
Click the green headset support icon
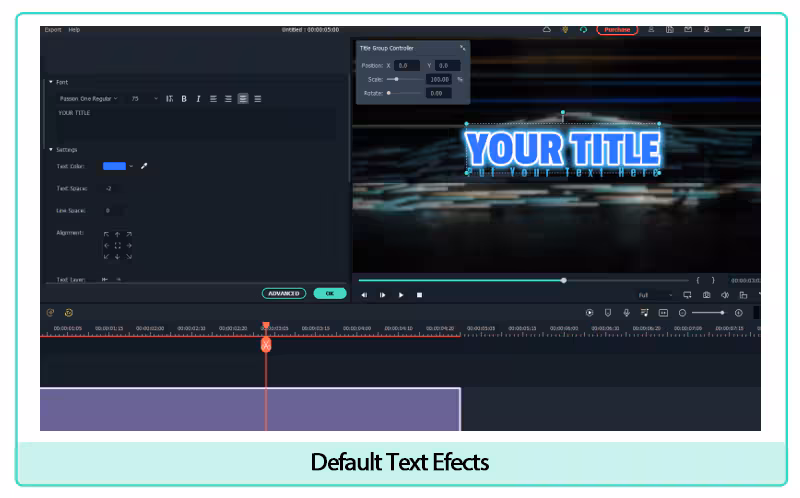pos(583,30)
